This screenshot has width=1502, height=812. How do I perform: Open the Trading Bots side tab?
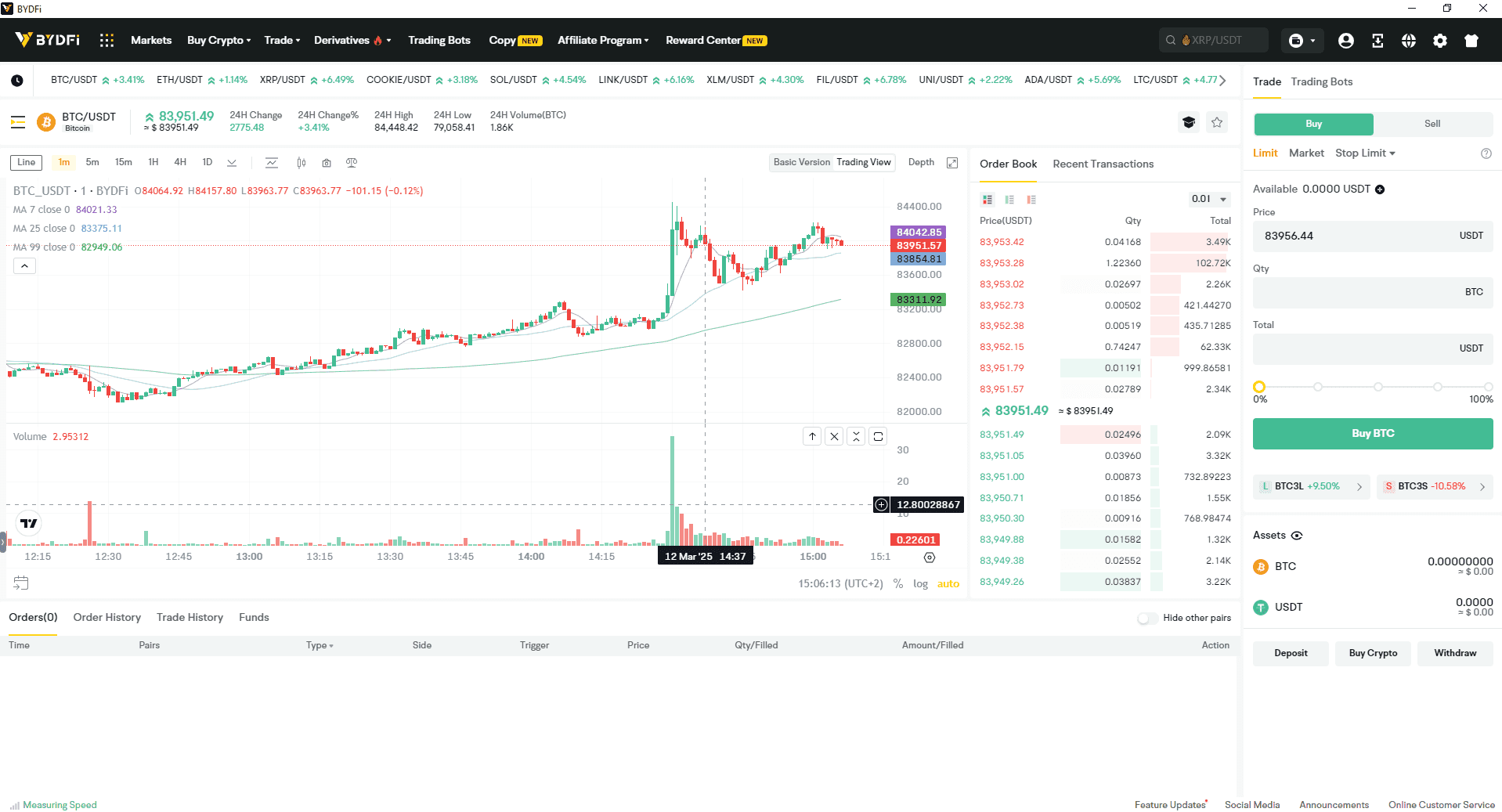pyautogui.click(x=1321, y=82)
